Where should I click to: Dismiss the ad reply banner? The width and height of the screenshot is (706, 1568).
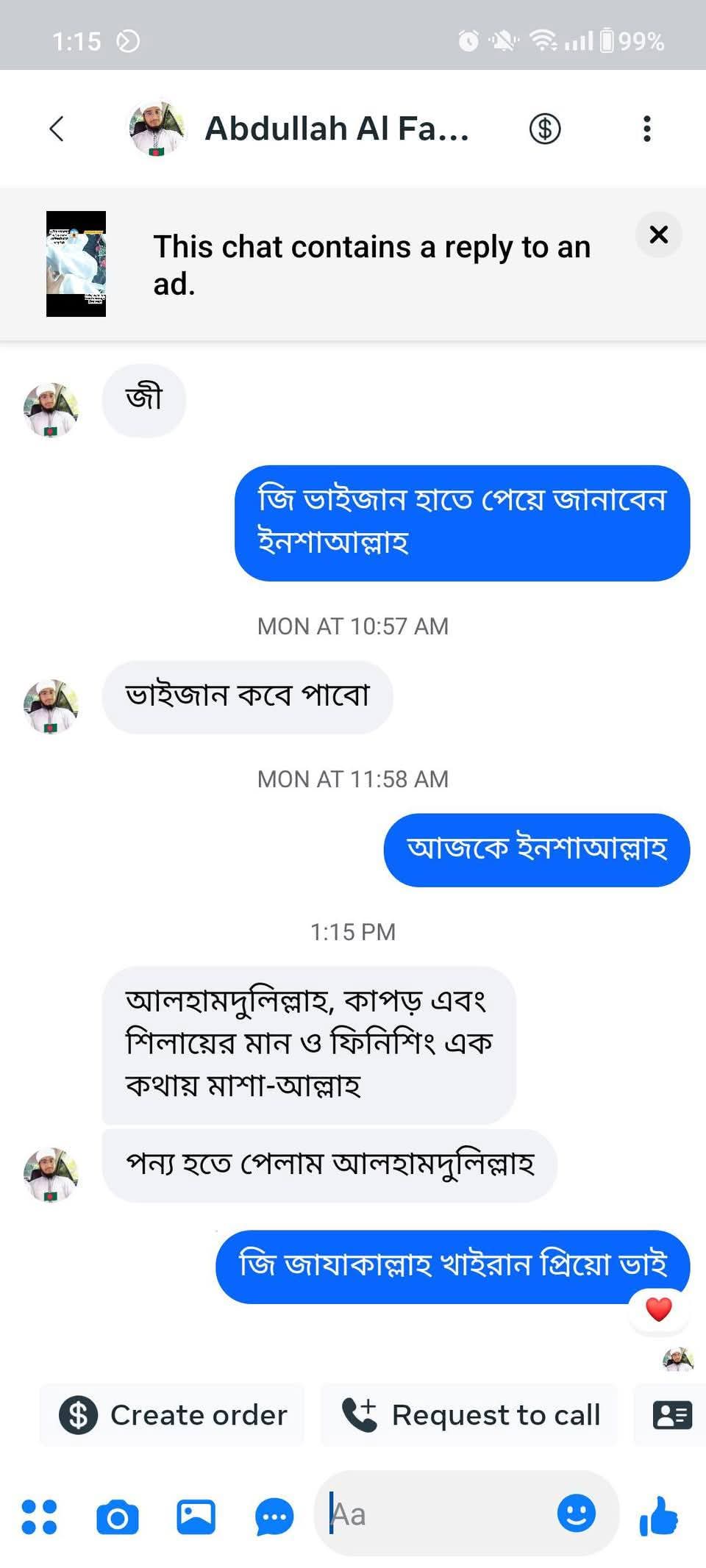click(x=659, y=235)
